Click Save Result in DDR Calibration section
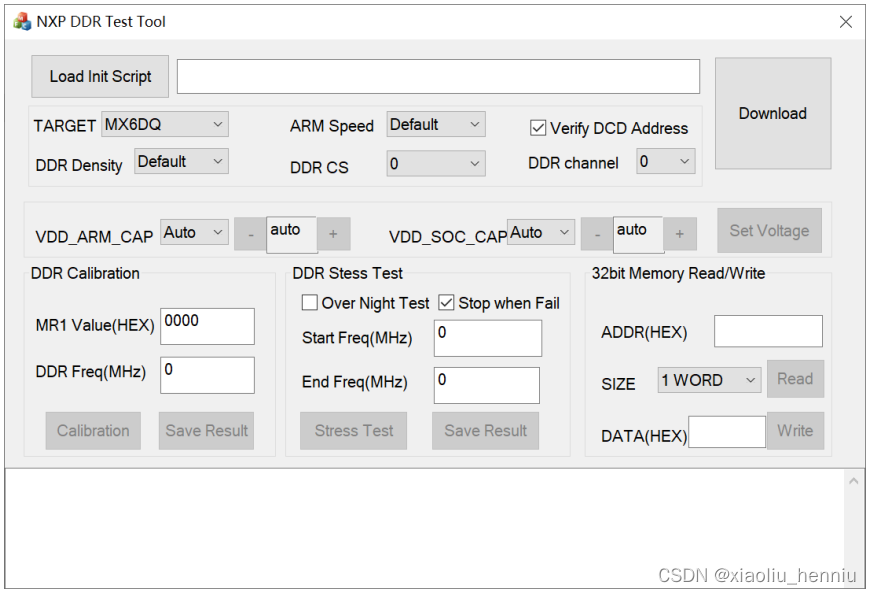The height and width of the screenshot is (594, 871). 206,430
